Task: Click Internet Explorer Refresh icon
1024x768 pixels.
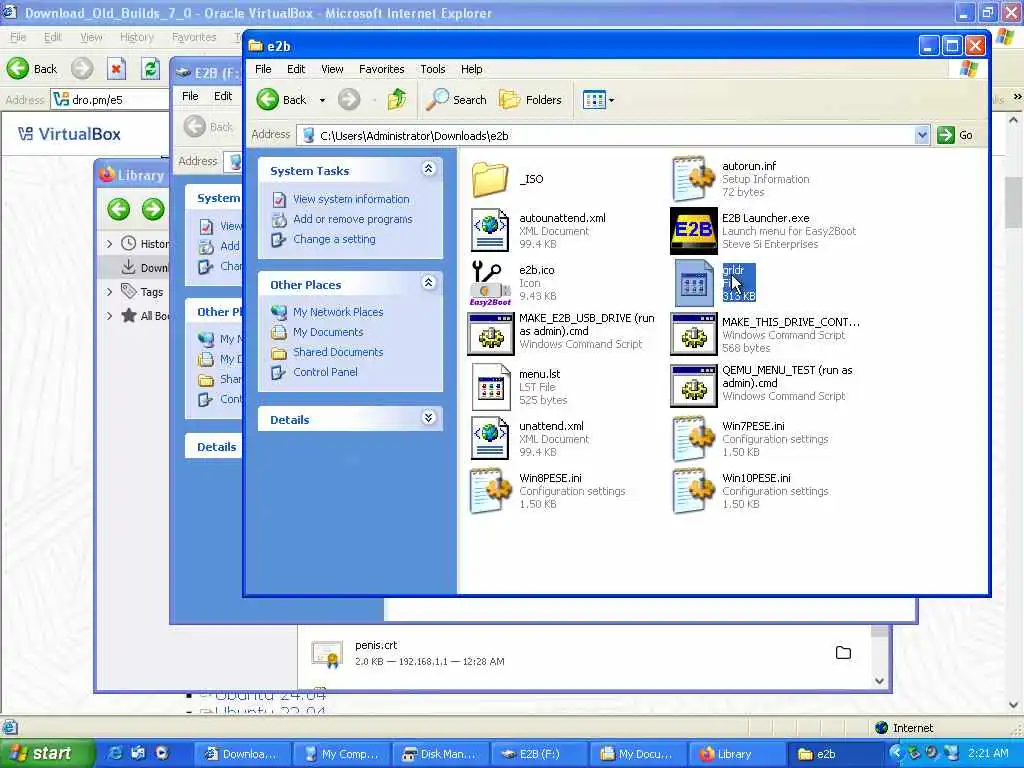Action: tap(151, 68)
